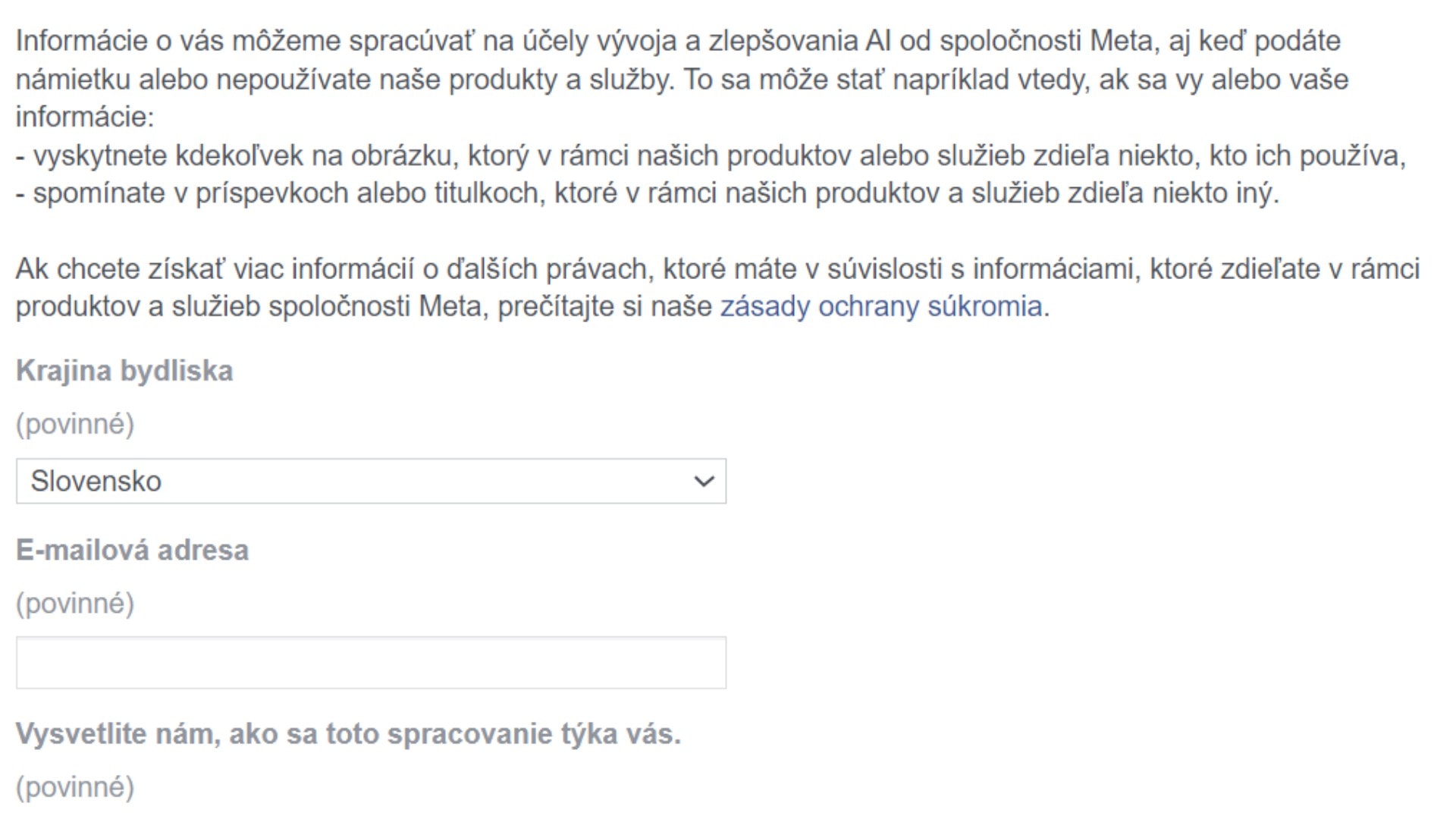Click inside the E-mailová adresa input field

[372, 662]
